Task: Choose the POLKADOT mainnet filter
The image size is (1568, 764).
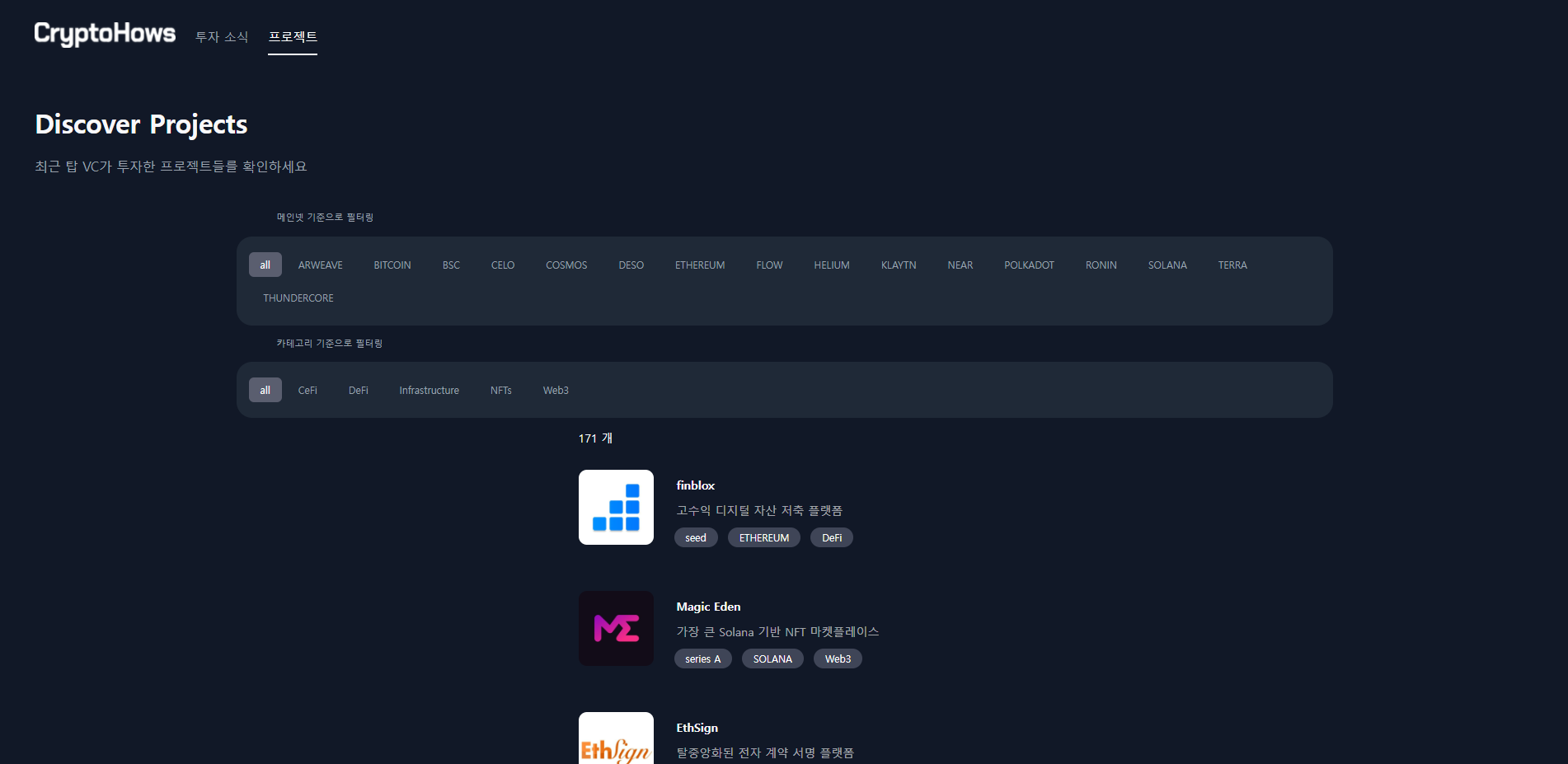Action: (x=1029, y=265)
